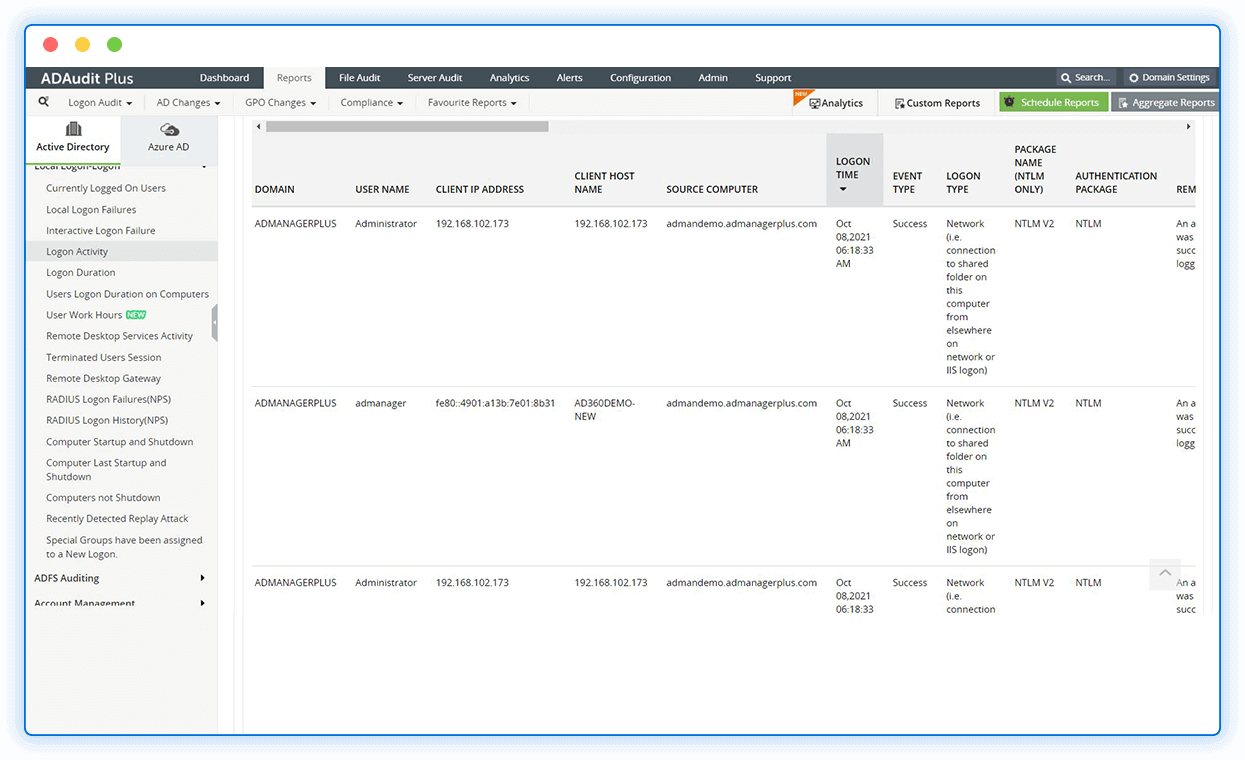Image resolution: width=1245 pixels, height=760 pixels.
Task: Open Special Groups assigned to New Logon
Action: 124,547
